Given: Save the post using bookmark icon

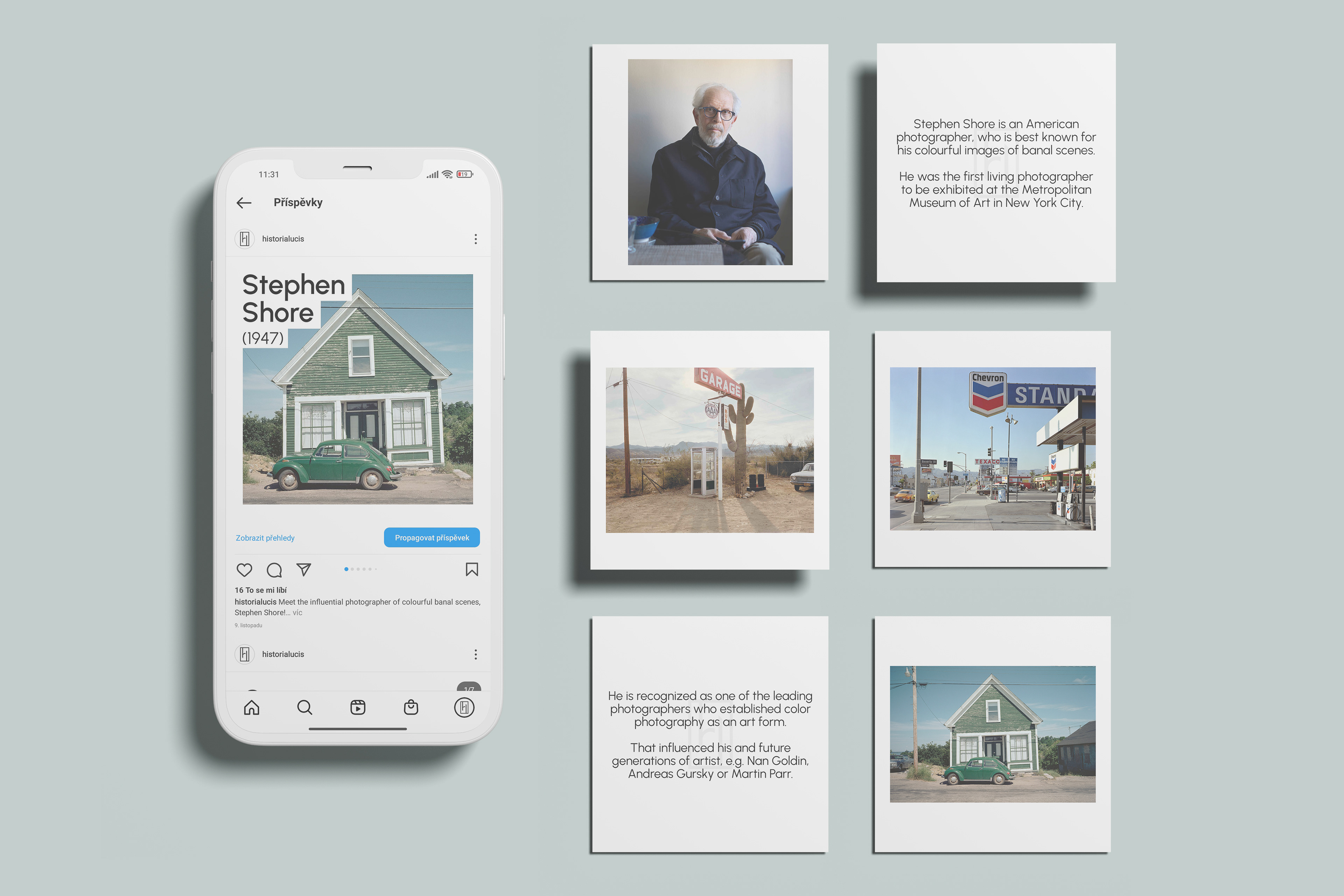Looking at the screenshot, I should point(471,570).
